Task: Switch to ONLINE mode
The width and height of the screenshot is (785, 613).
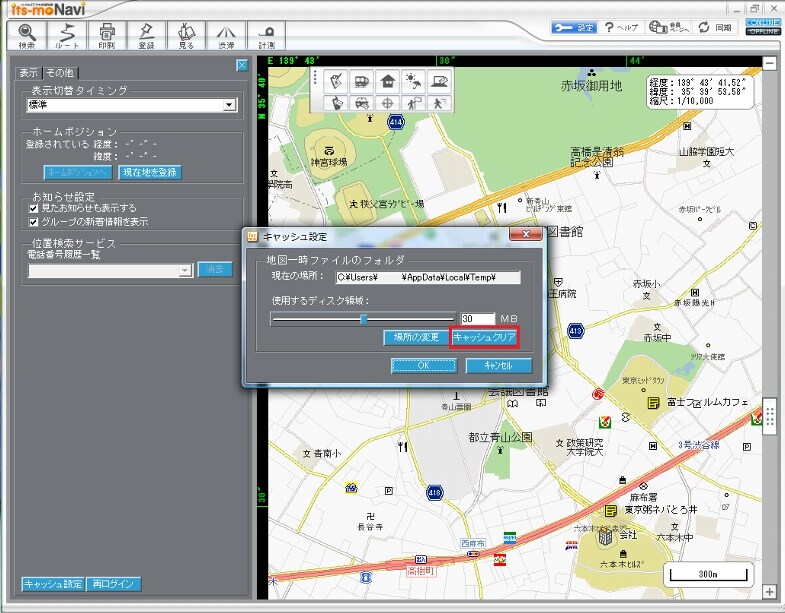Action: [x=762, y=23]
